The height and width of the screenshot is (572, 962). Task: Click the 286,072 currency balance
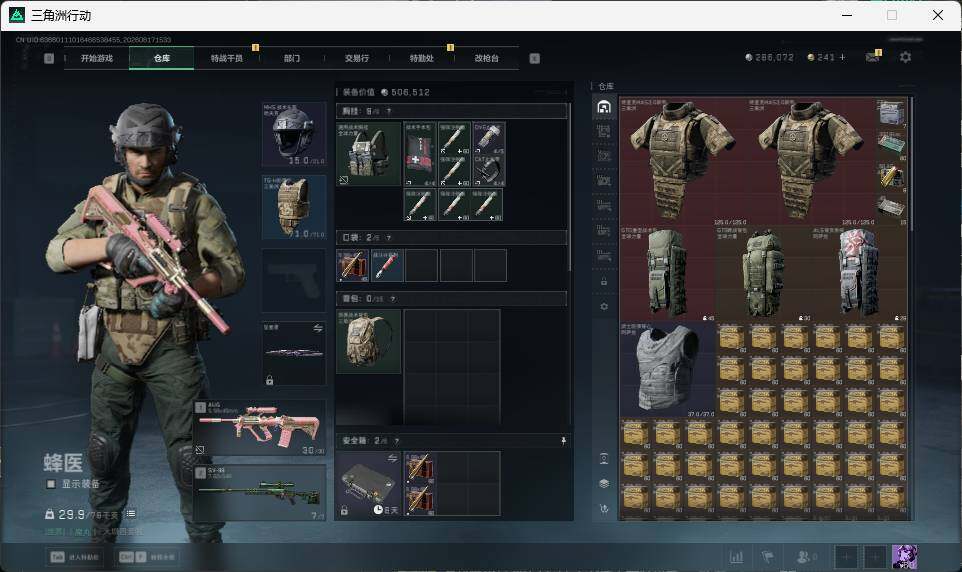coord(769,57)
